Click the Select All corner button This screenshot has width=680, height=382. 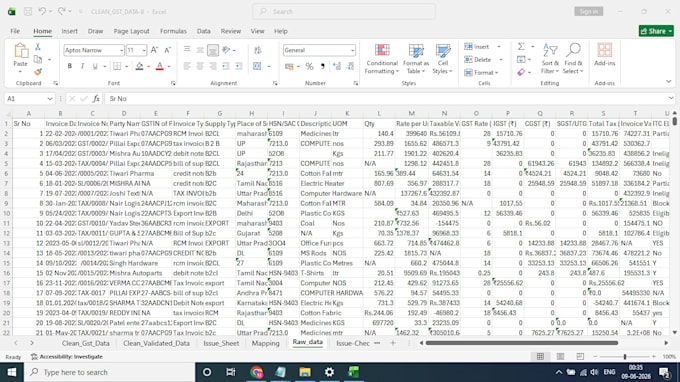(7, 114)
